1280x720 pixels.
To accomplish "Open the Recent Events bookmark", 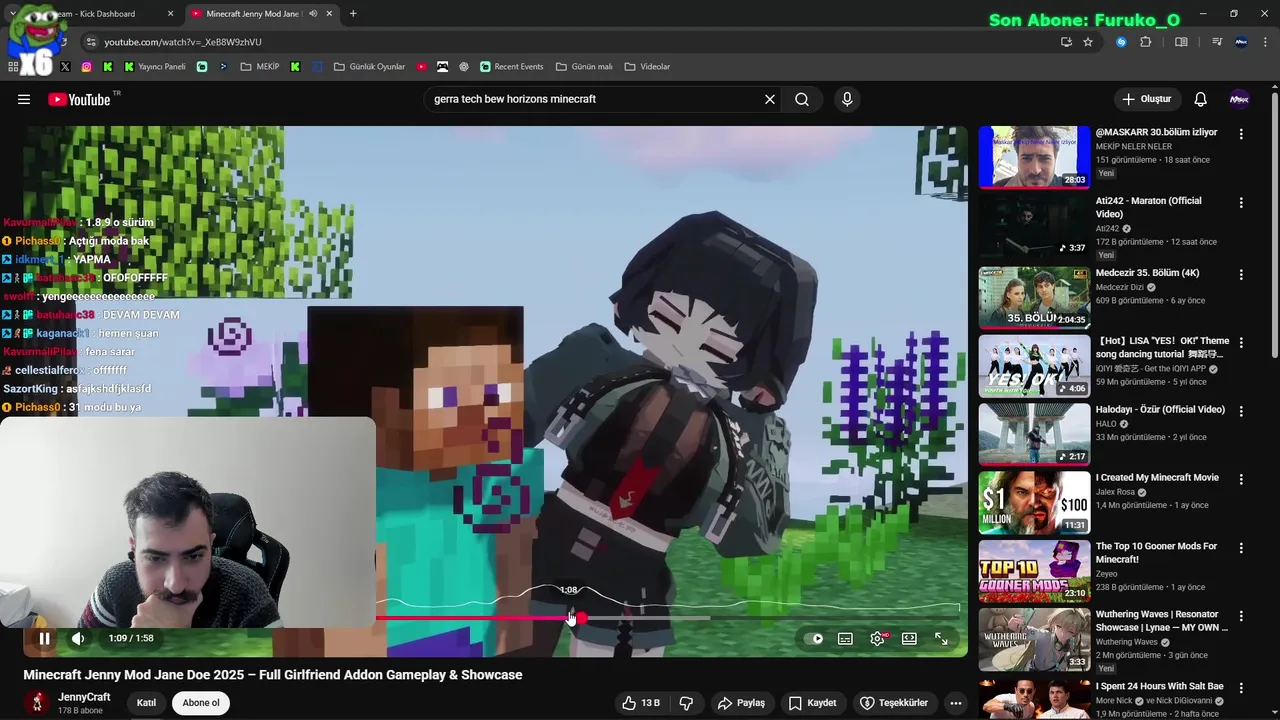I will click(x=512, y=67).
